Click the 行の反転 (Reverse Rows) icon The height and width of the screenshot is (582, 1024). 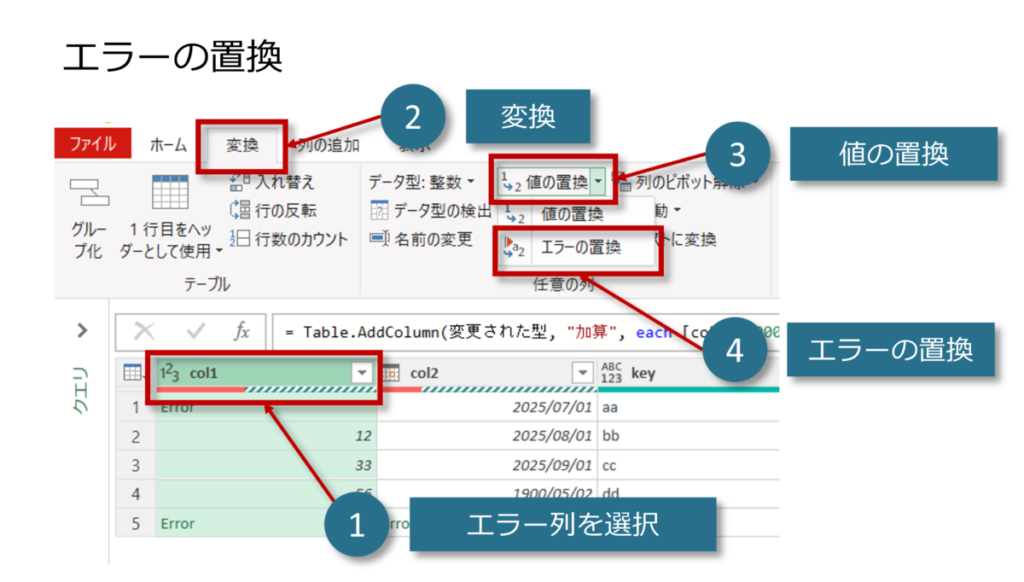coord(239,210)
